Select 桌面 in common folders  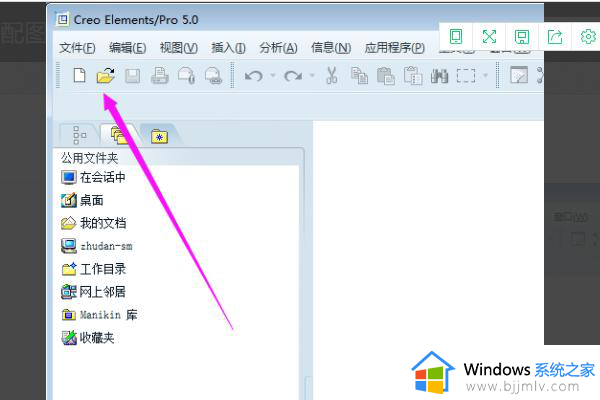[x=82, y=200]
